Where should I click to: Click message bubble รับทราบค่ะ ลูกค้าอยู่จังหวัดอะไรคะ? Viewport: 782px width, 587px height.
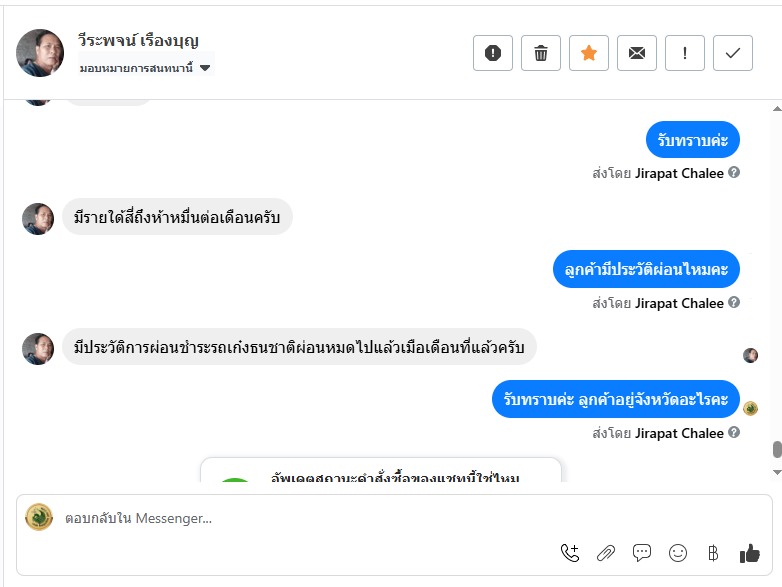[x=616, y=398]
